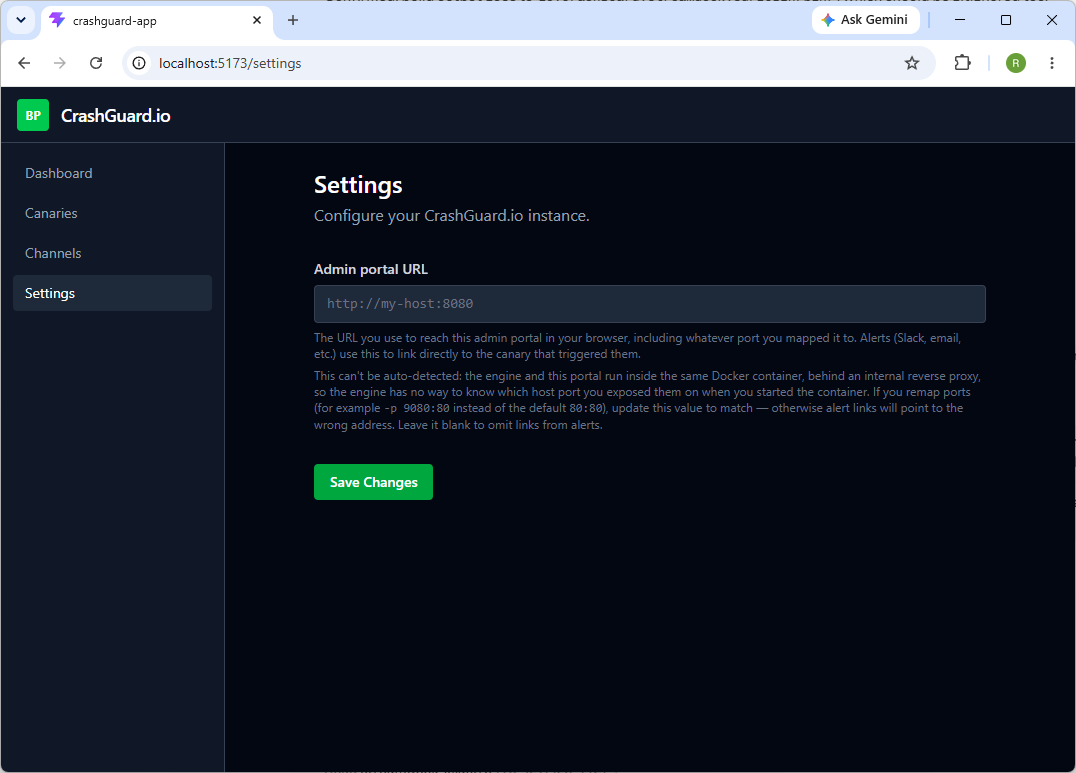Click the CrashGuard.io brand title

(x=115, y=116)
